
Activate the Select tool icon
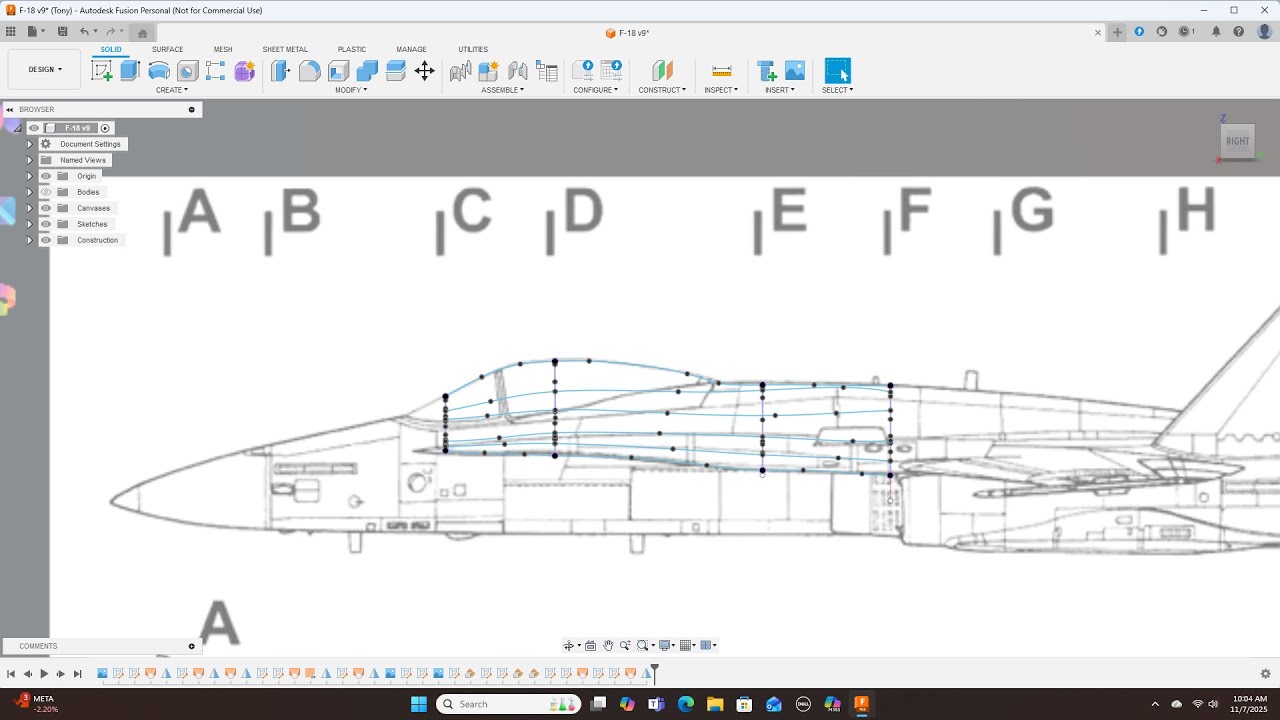pos(837,70)
